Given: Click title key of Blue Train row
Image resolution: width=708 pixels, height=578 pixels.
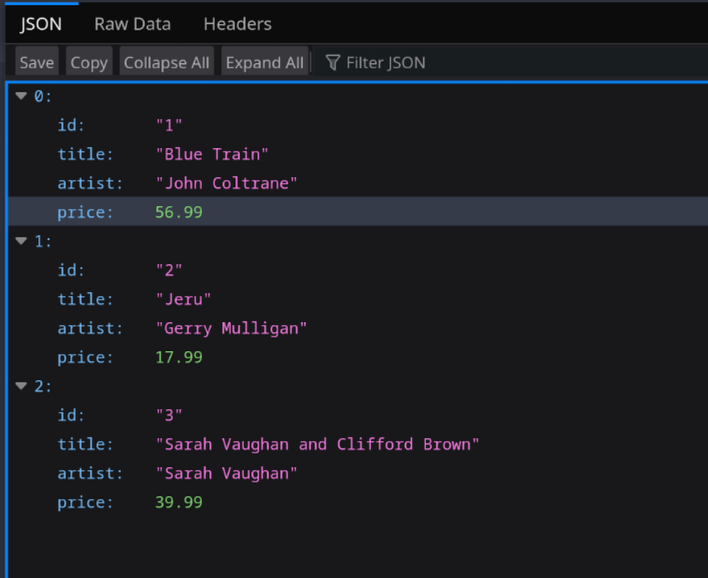Looking at the screenshot, I should 85,154.
